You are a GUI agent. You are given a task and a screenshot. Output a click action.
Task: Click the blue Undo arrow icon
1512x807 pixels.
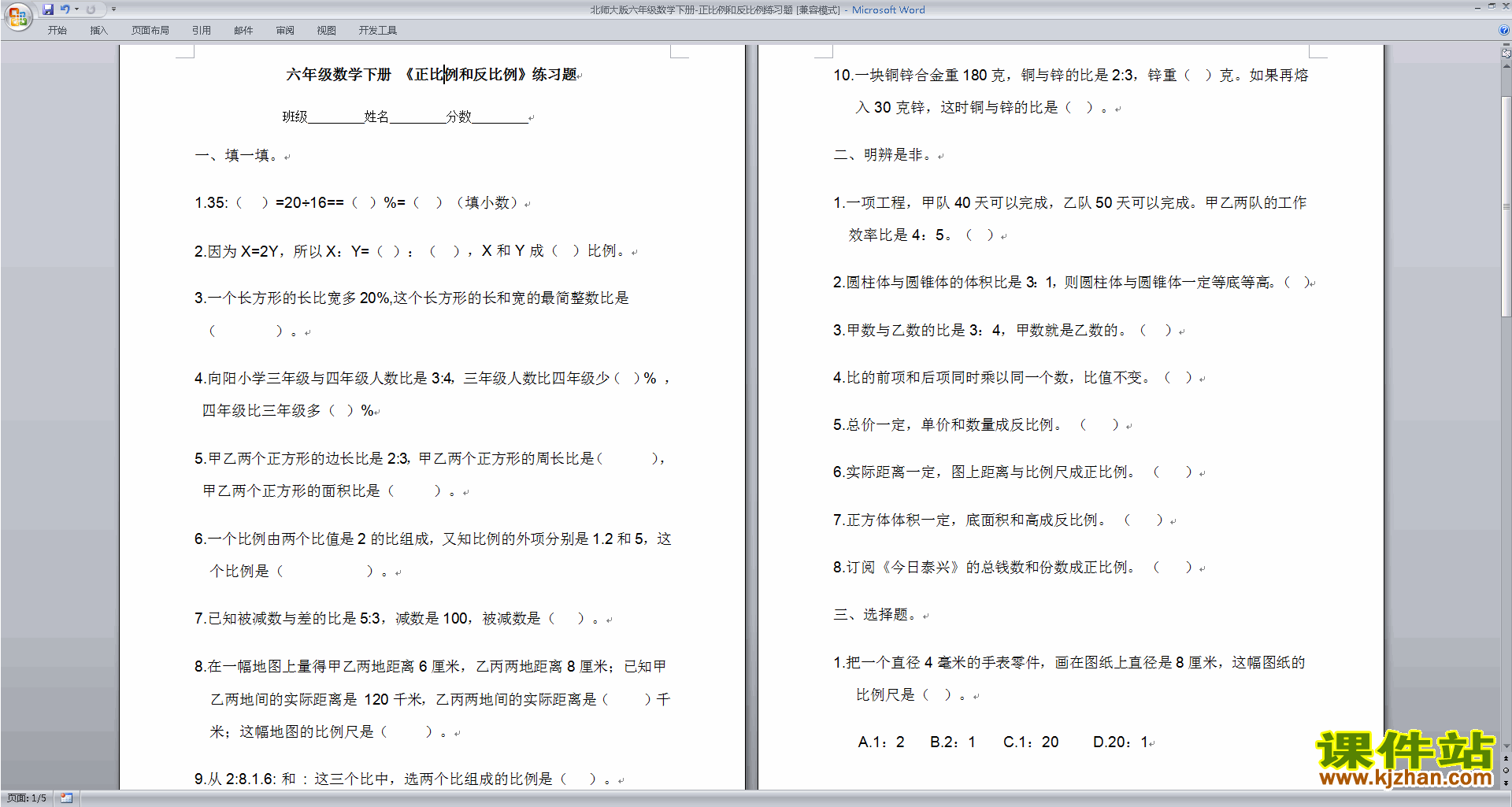65,9
